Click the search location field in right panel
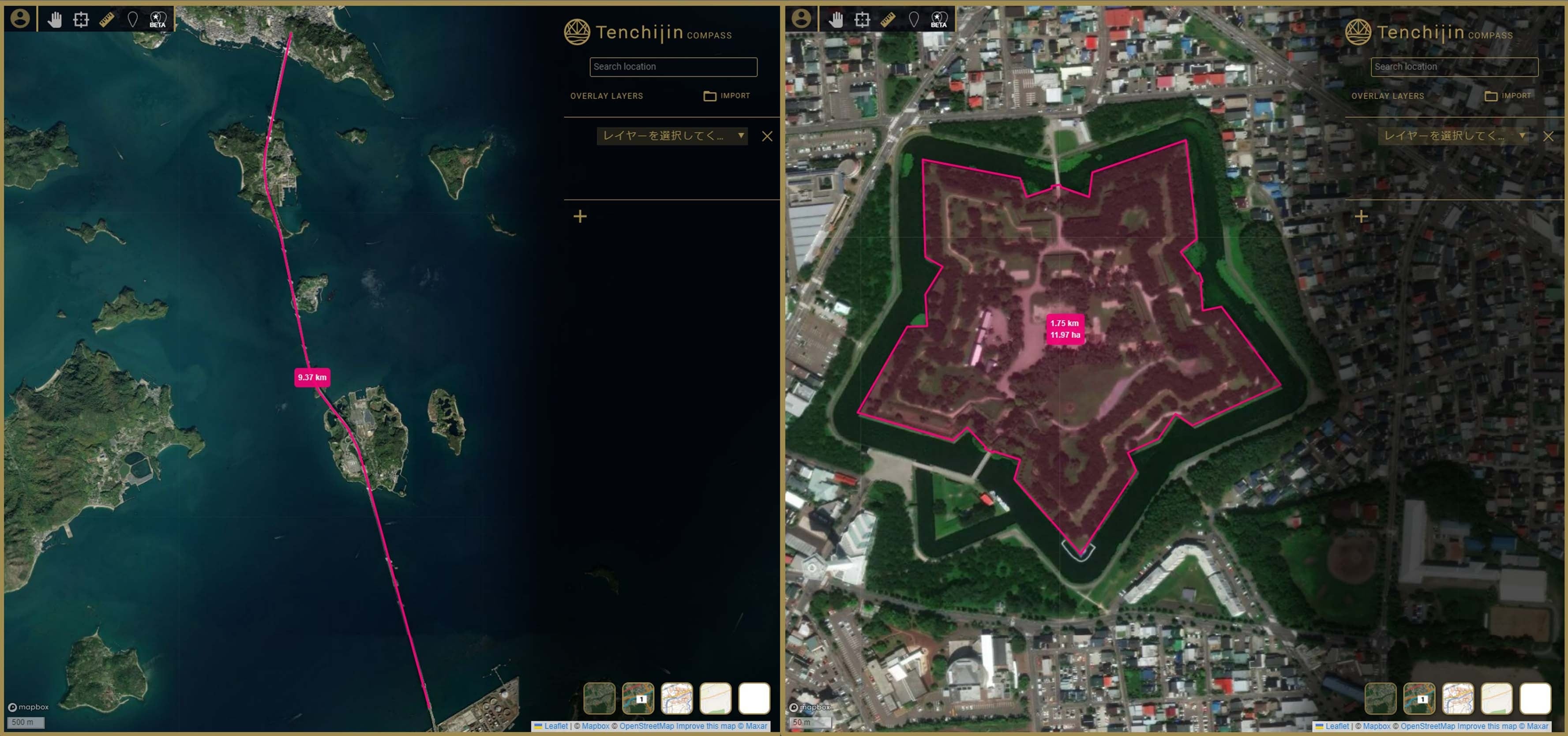 click(x=1454, y=67)
